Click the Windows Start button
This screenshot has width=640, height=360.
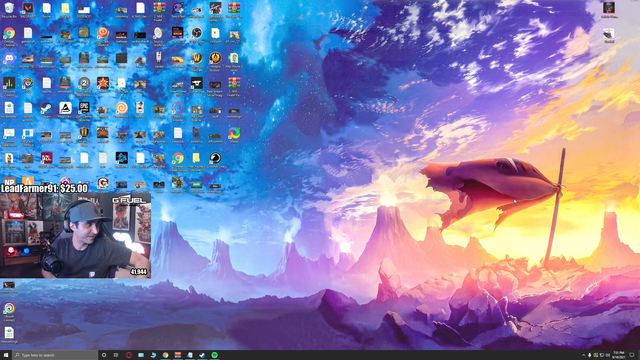6,355
